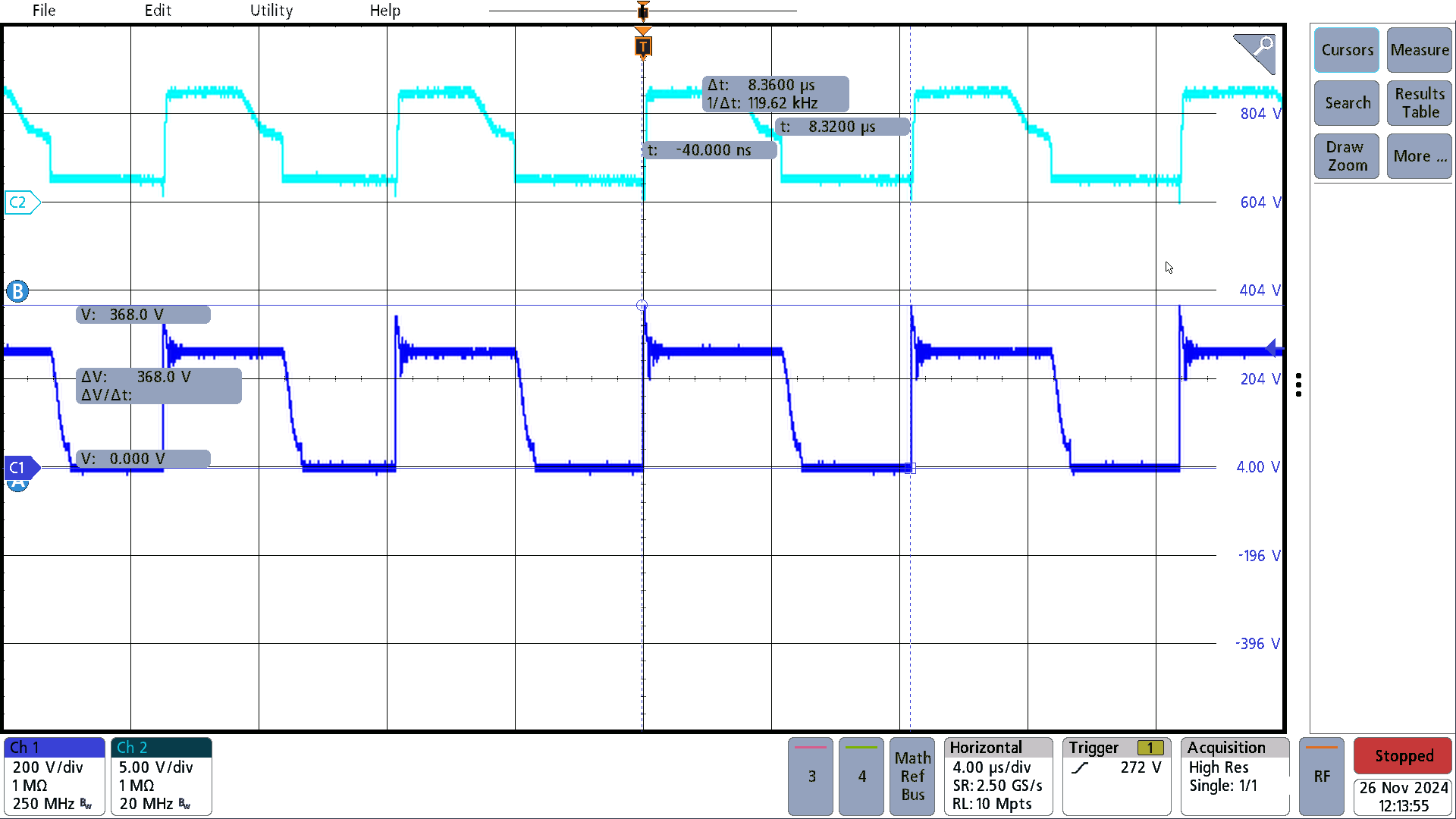1456x819 pixels.
Task: Click the Search function icon
Action: click(x=1346, y=103)
